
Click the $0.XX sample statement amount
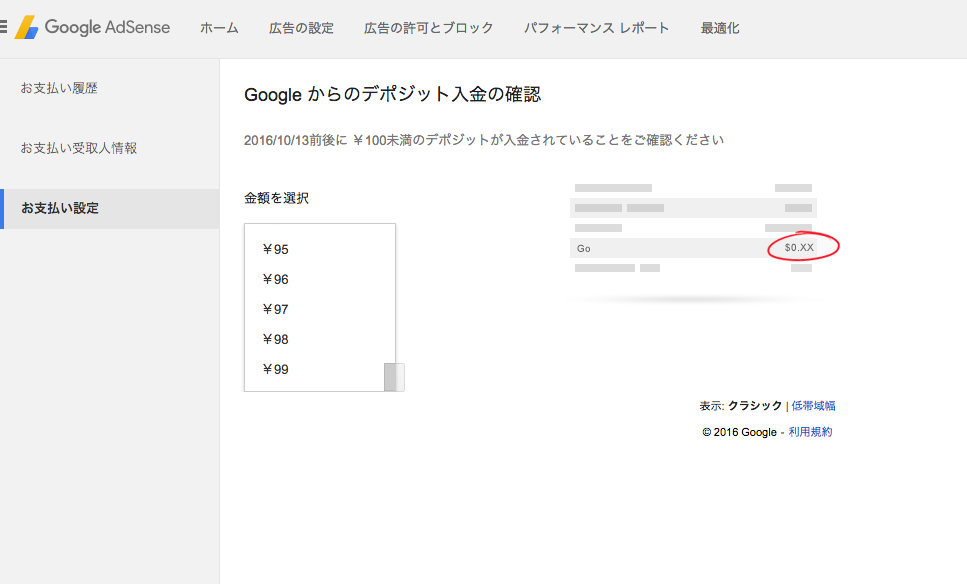[799, 247]
